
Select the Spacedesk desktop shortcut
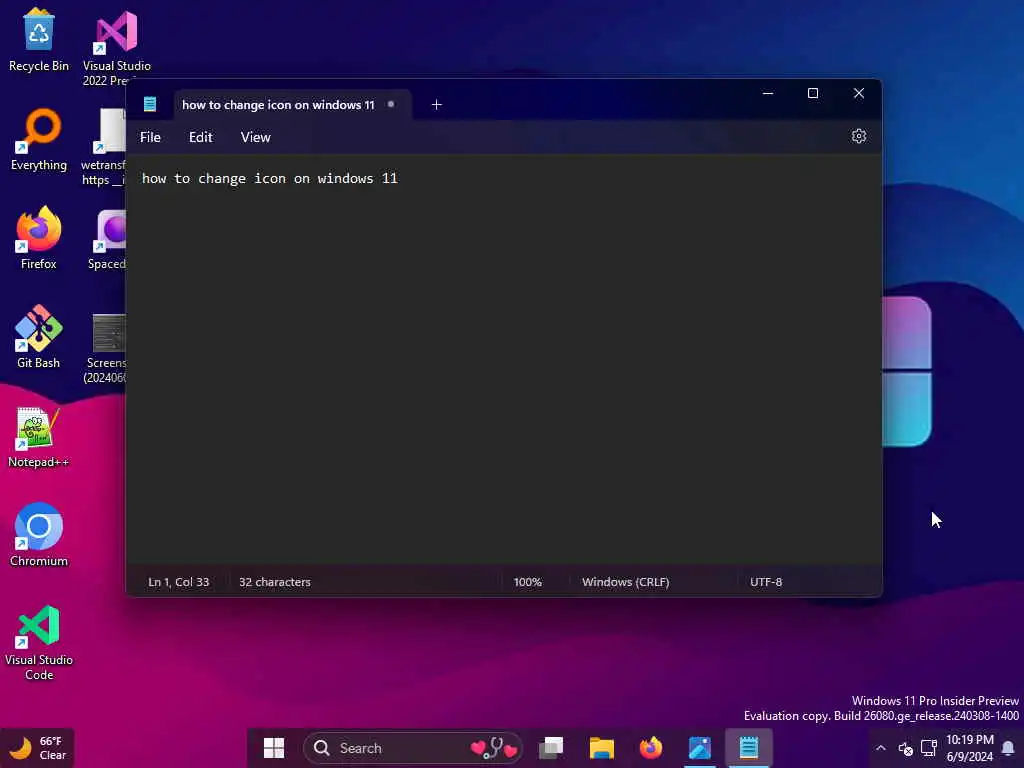(x=107, y=240)
